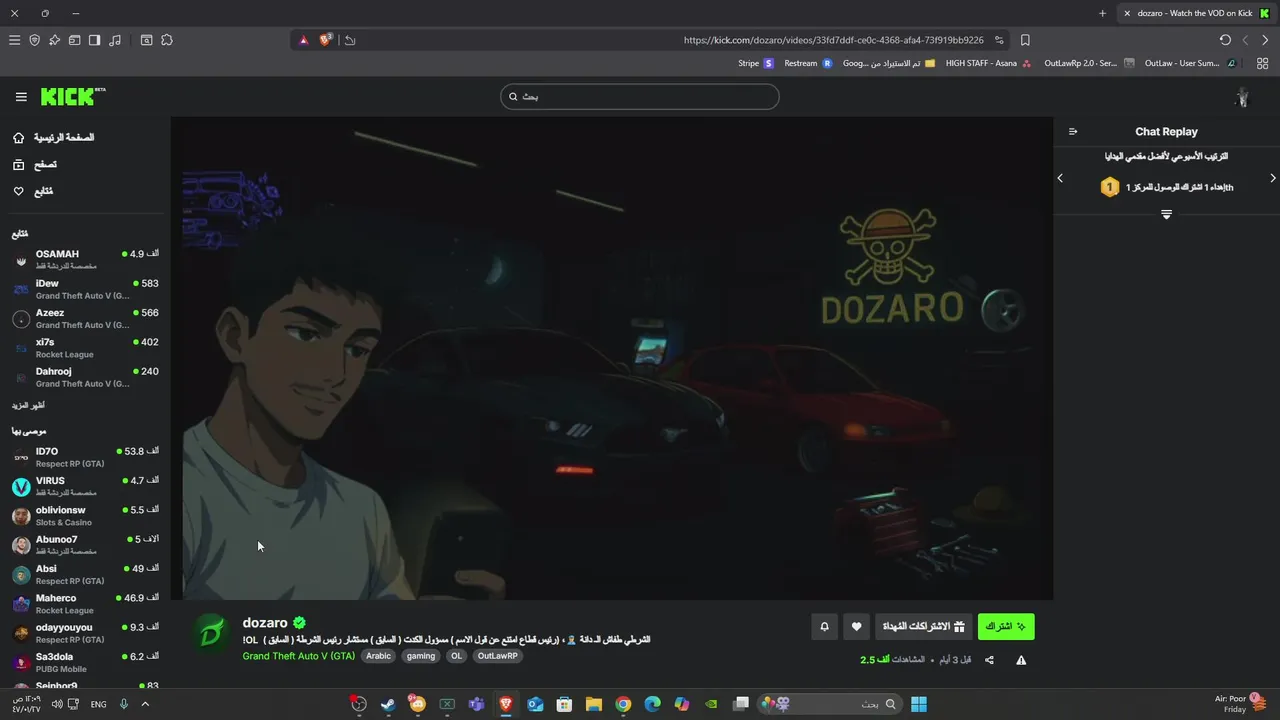The image size is (1280, 720).
Task: Expand show more followed channels
Action: 28,406
